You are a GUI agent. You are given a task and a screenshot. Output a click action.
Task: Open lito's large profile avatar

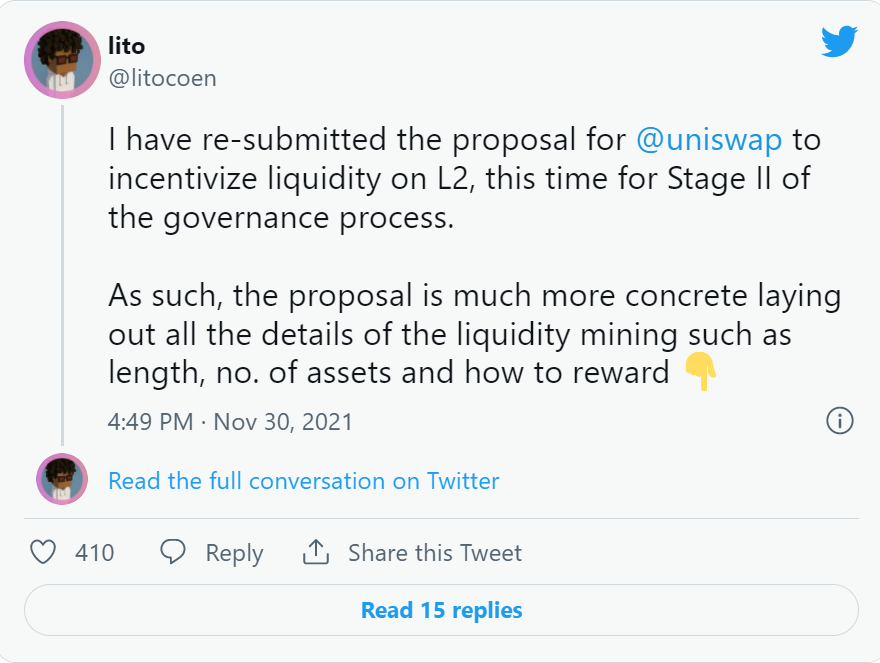click(x=62, y=60)
